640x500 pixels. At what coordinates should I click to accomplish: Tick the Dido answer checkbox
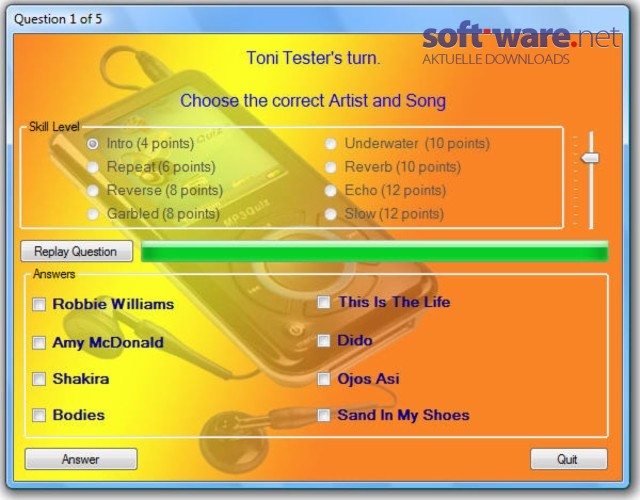(324, 340)
